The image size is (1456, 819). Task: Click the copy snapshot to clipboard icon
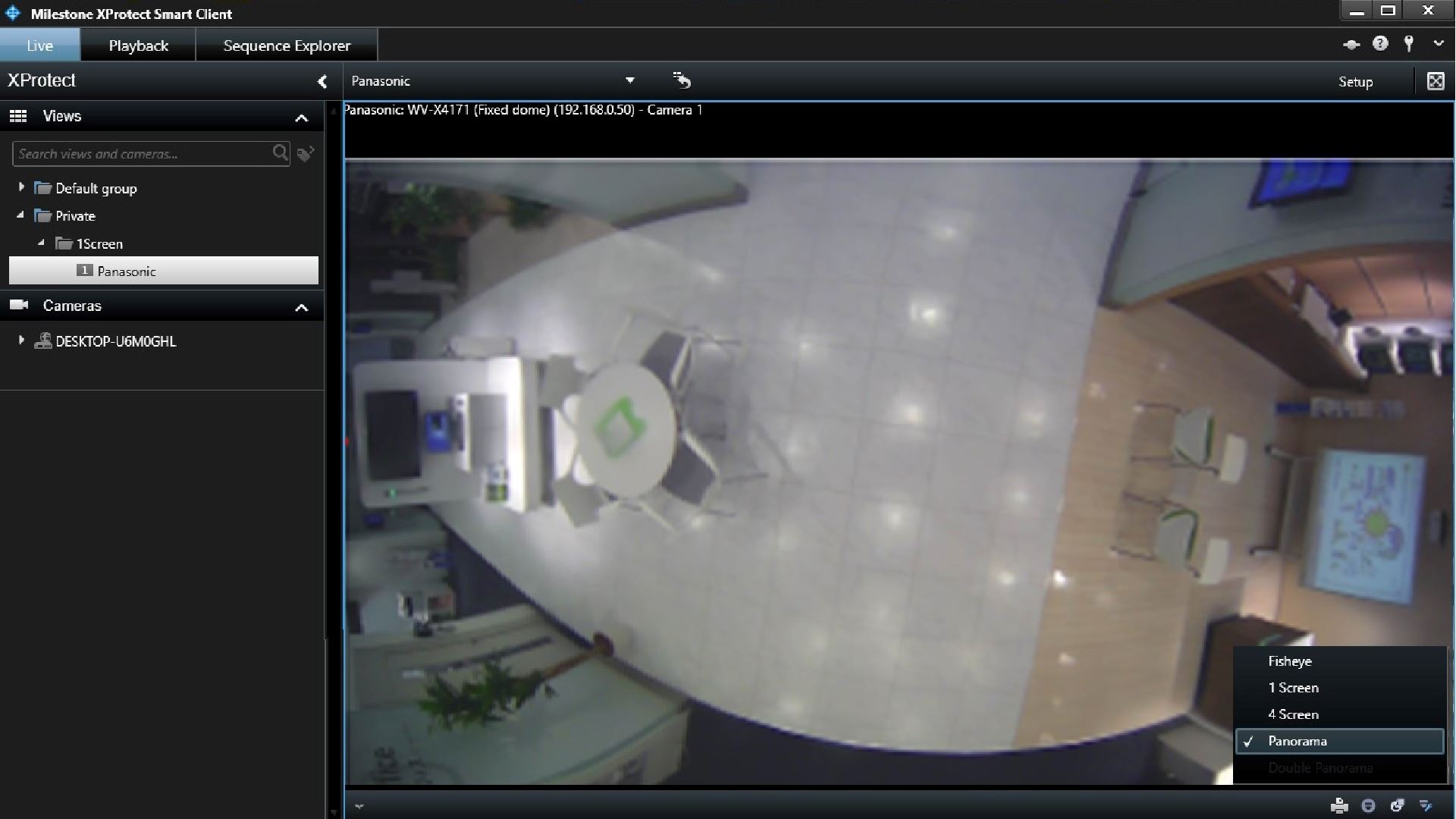(x=1397, y=805)
